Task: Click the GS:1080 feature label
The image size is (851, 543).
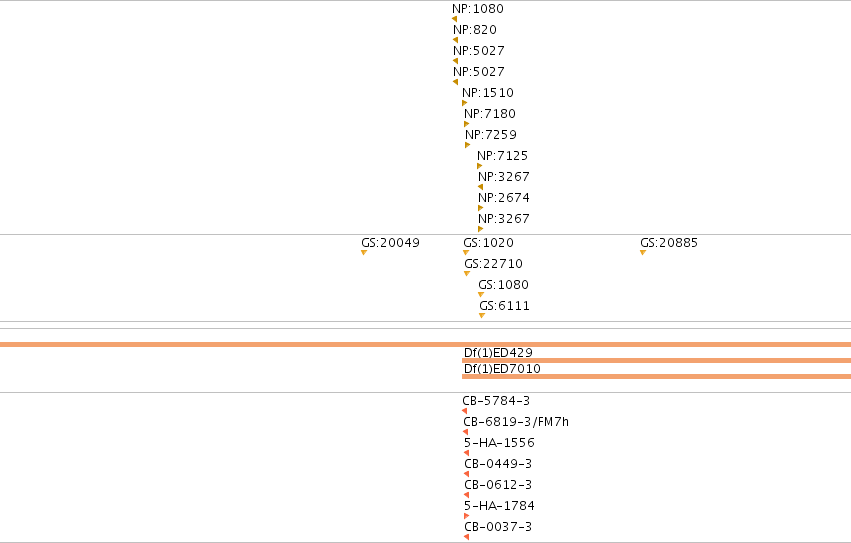Action: pyautogui.click(x=503, y=285)
